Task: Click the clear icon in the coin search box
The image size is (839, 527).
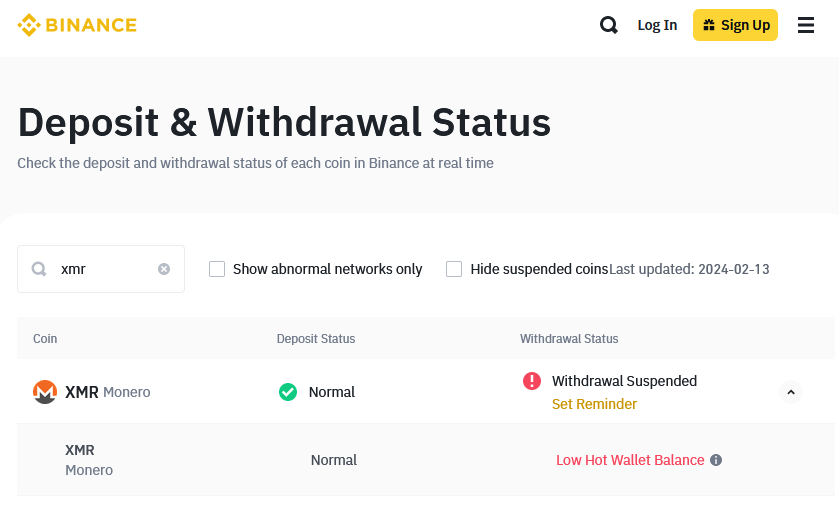Action: point(164,269)
